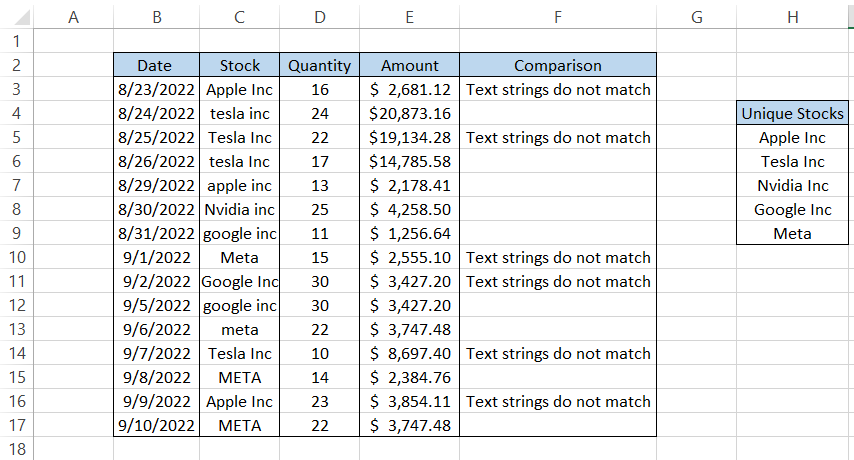Click the amount $20,873.16 cell

pos(409,114)
